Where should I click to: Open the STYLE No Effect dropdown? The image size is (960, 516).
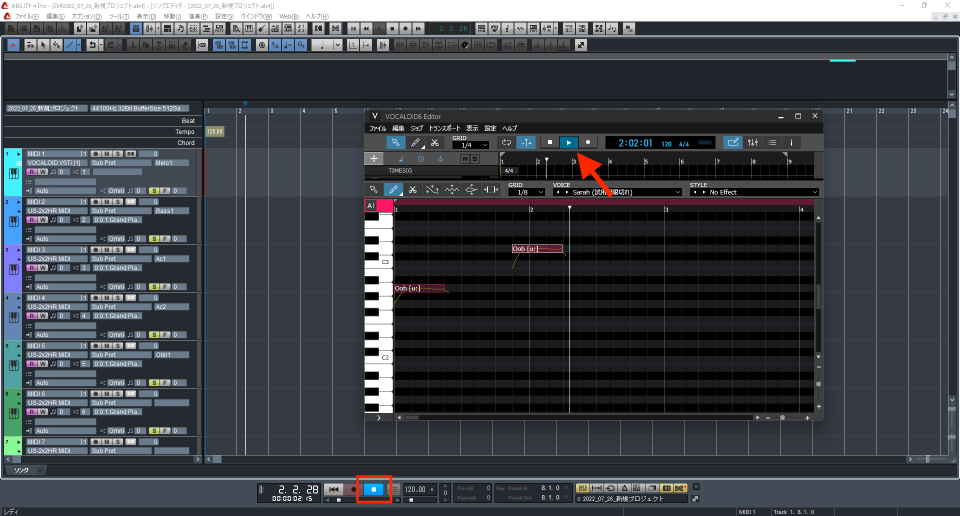pos(754,192)
